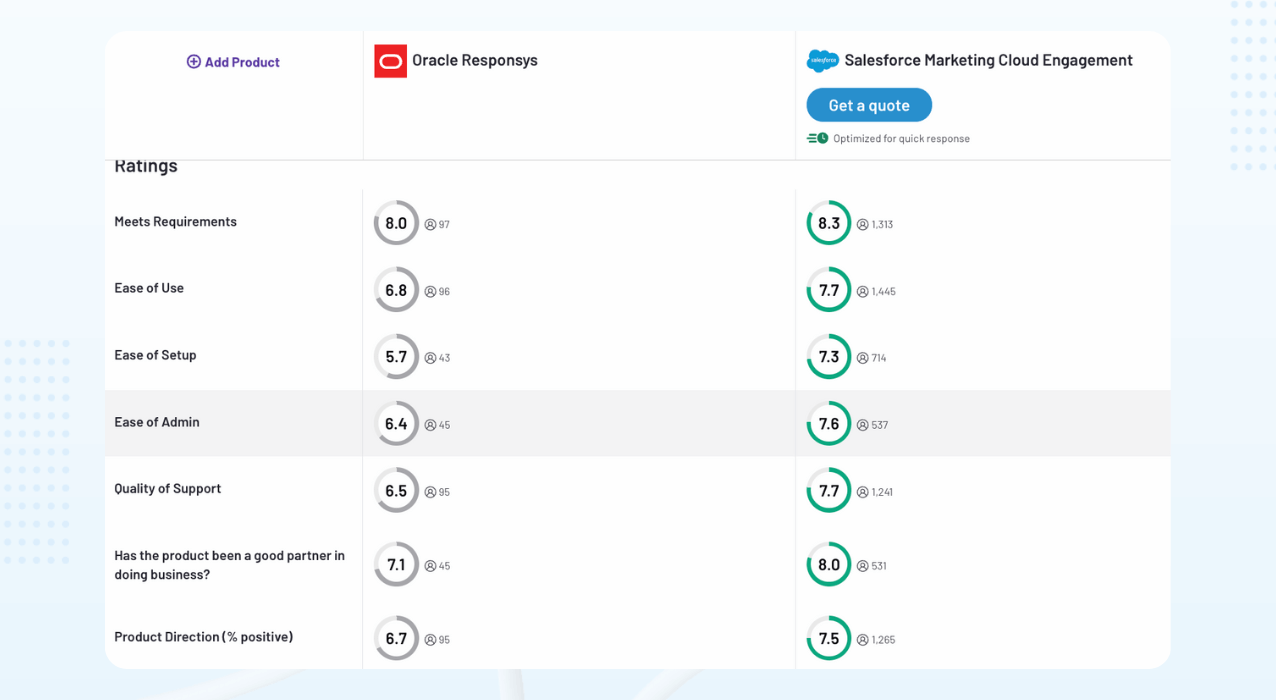Click reviewer icon beside Oracle's 97 count

[x=430, y=225]
